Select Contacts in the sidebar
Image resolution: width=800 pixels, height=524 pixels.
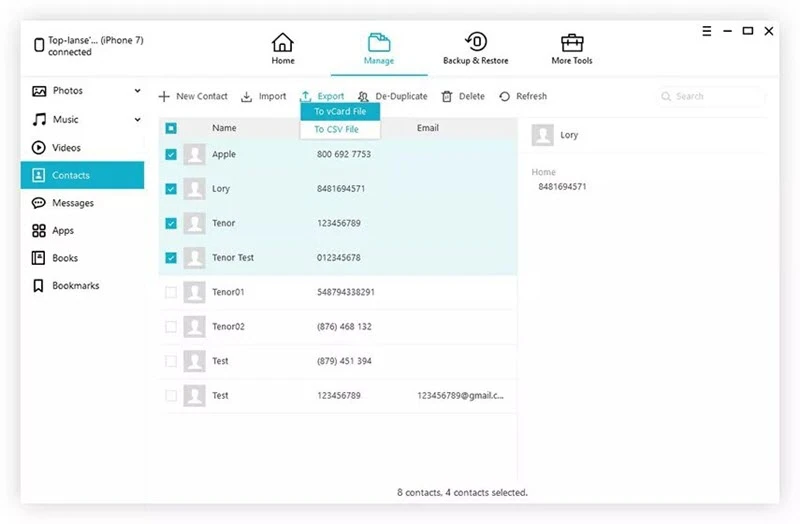click(82, 175)
